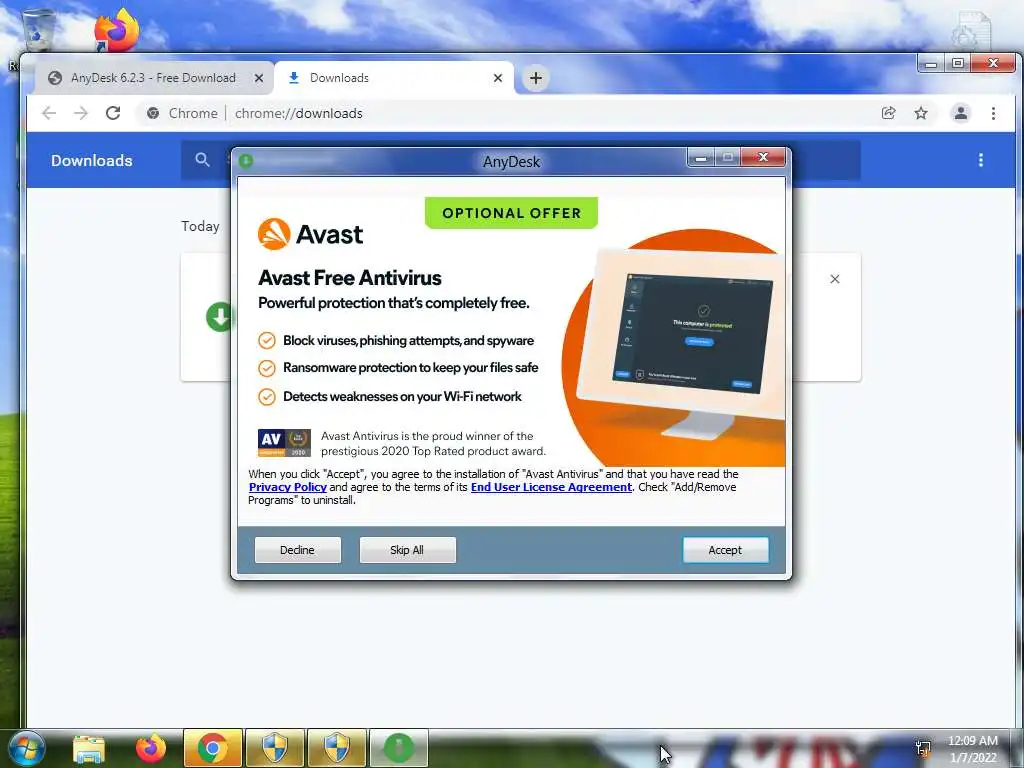Open the Recycle Bin on the desktop
The image size is (1024, 768).
coord(37,30)
